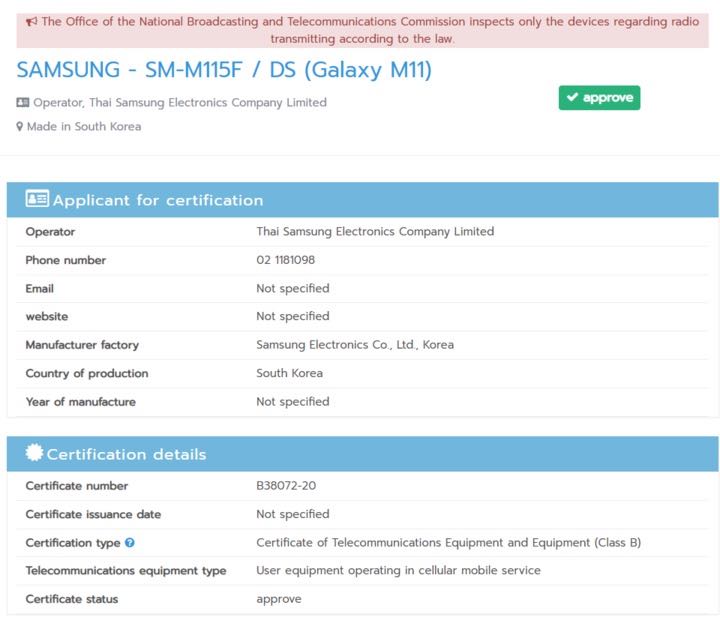Select certificate number B38072-20
This screenshot has width=720, height=629.
click(286, 486)
